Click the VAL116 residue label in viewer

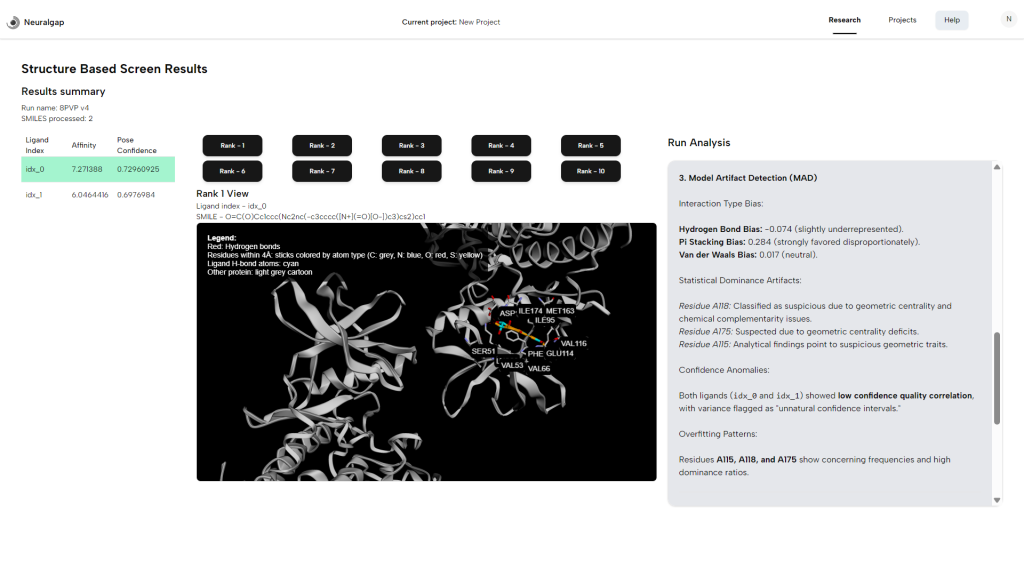click(x=573, y=343)
